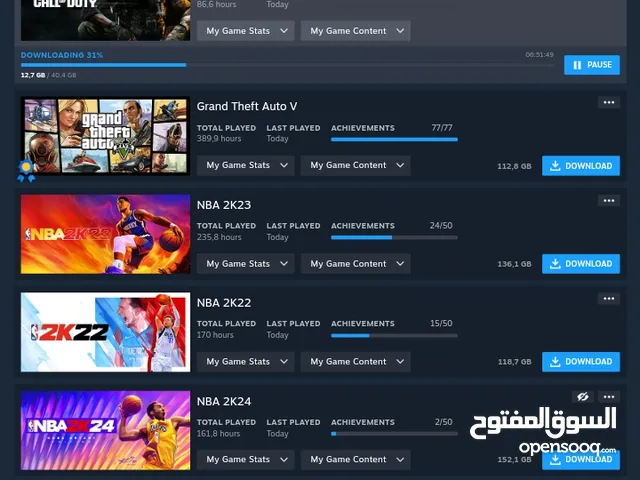View the 24/50 achievements bar for NBA 2K23

394,238
